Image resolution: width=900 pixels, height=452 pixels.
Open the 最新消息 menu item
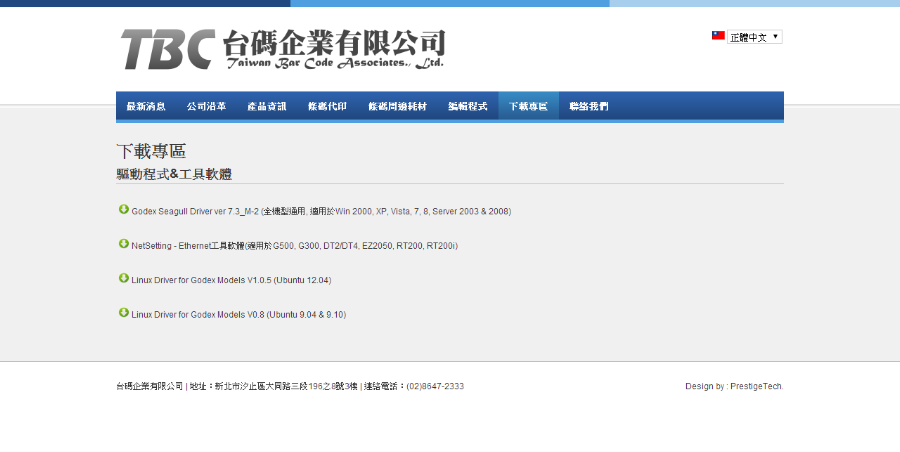click(x=146, y=106)
